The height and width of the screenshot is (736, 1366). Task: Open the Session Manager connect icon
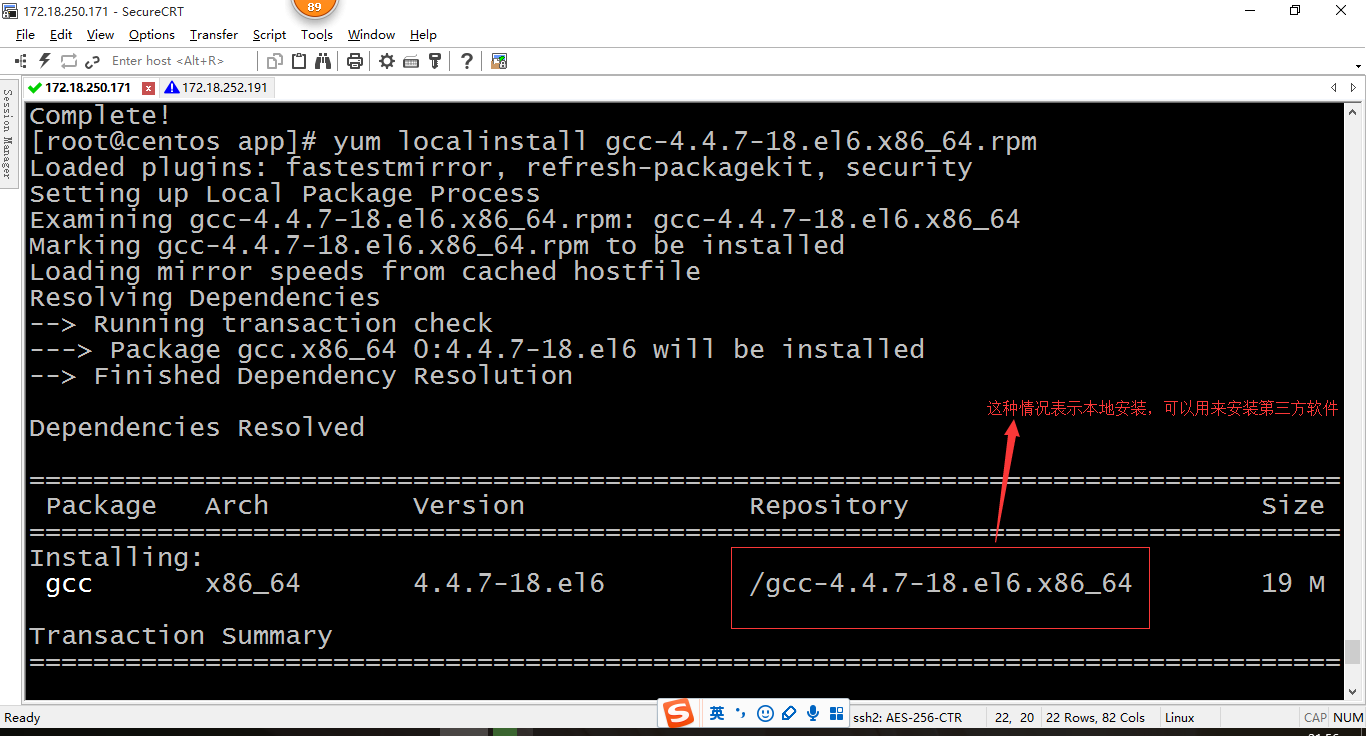coord(21,61)
